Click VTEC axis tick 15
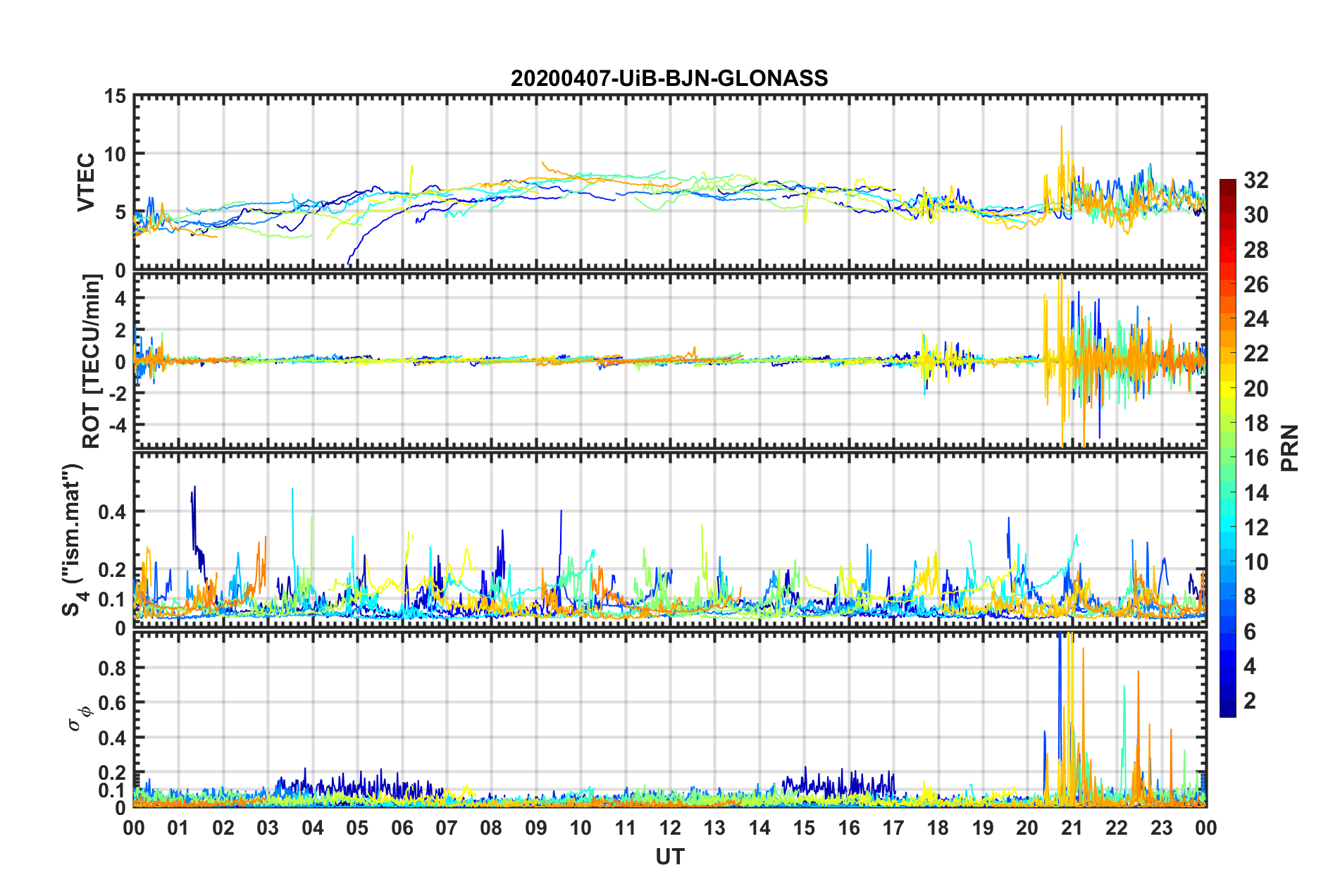The image size is (1340, 896). pyautogui.click(x=115, y=96)
